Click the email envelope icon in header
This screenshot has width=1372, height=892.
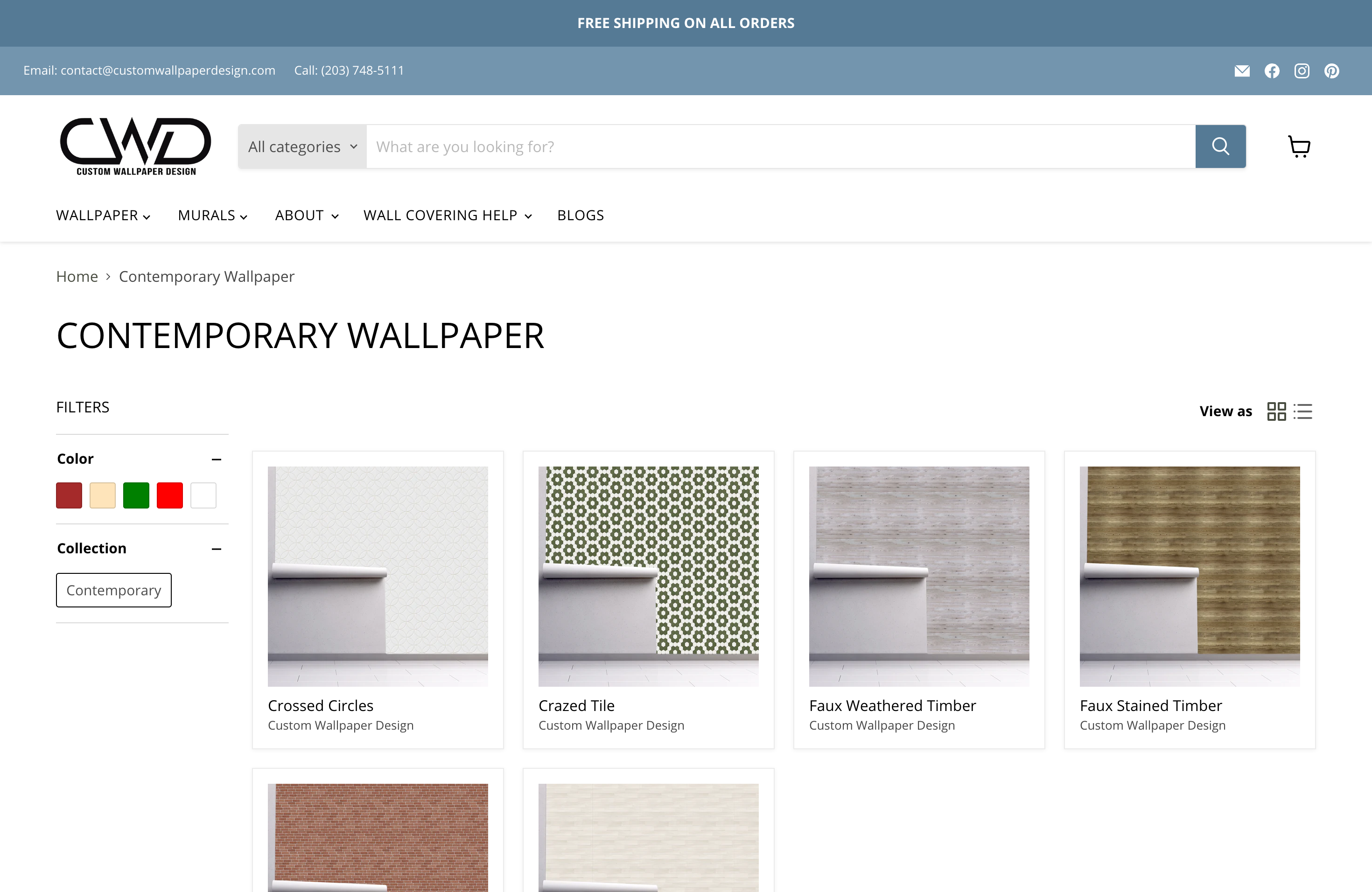tap(1242, 71)
